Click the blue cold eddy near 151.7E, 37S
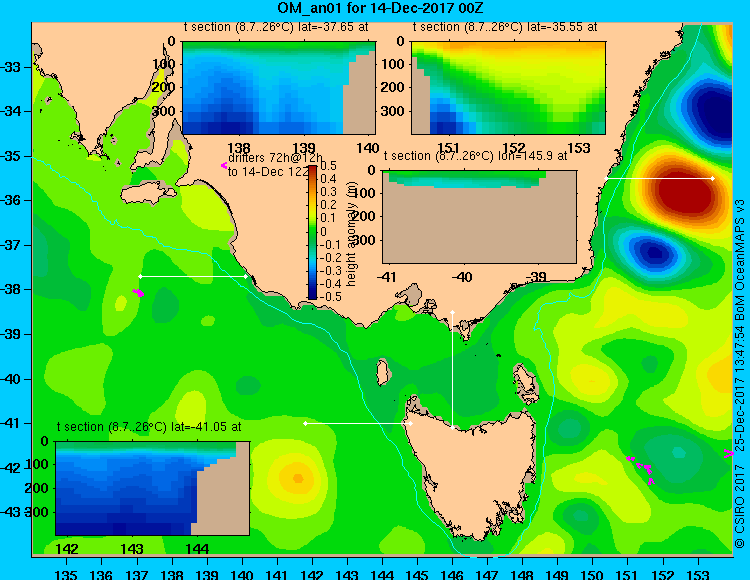Screen dimensions: 750x580 [653, 252]
